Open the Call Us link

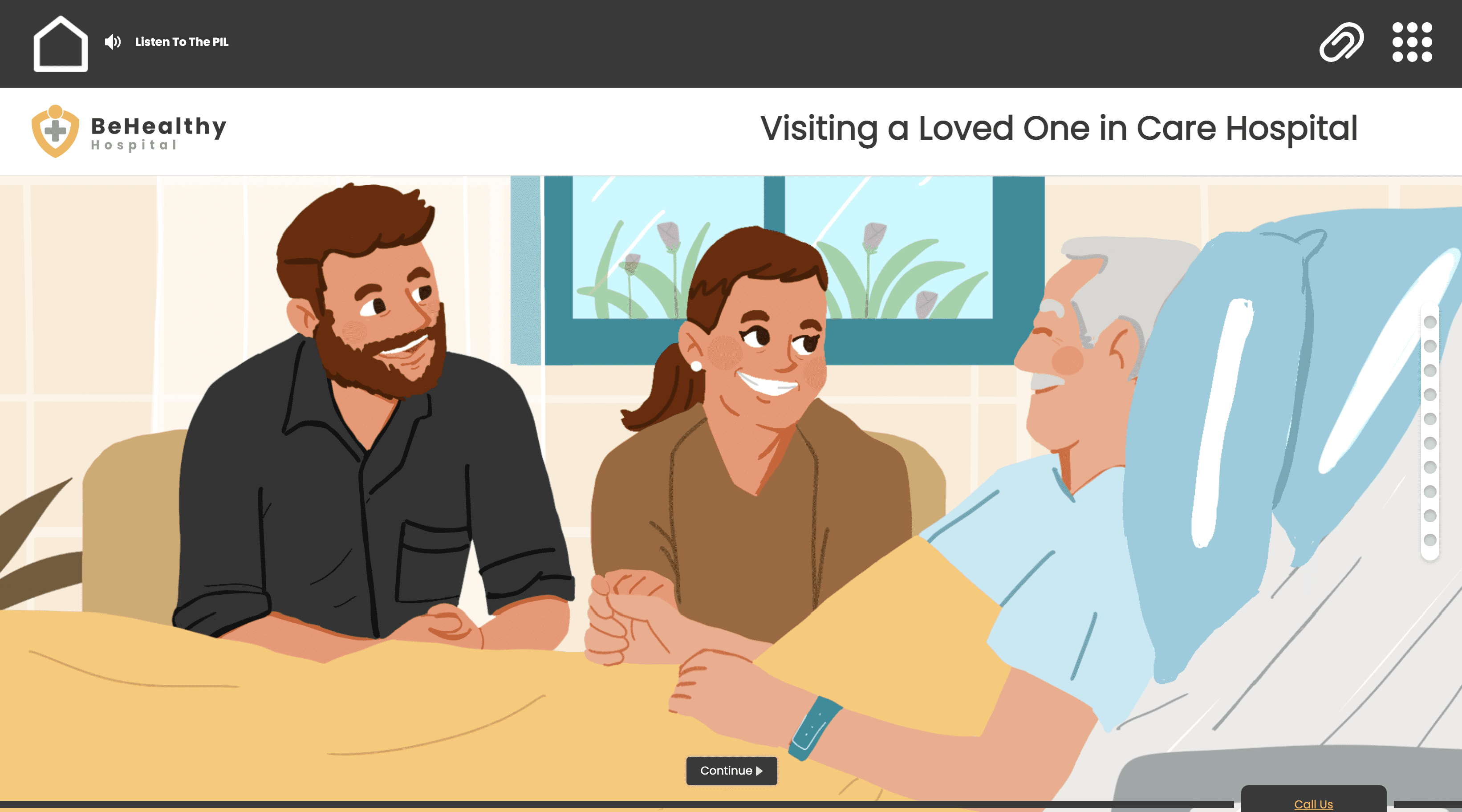click(1313, 804)
